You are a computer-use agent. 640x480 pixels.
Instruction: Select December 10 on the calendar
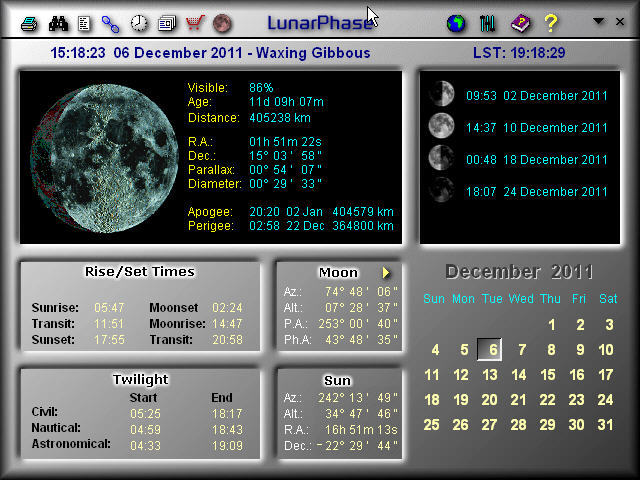click(x=605, y=350)
